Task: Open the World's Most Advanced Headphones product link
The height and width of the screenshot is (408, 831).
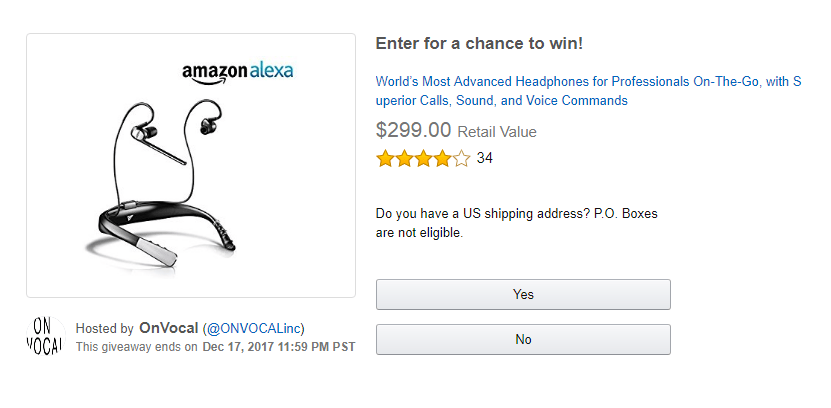Action: click(x=588, y=91)
